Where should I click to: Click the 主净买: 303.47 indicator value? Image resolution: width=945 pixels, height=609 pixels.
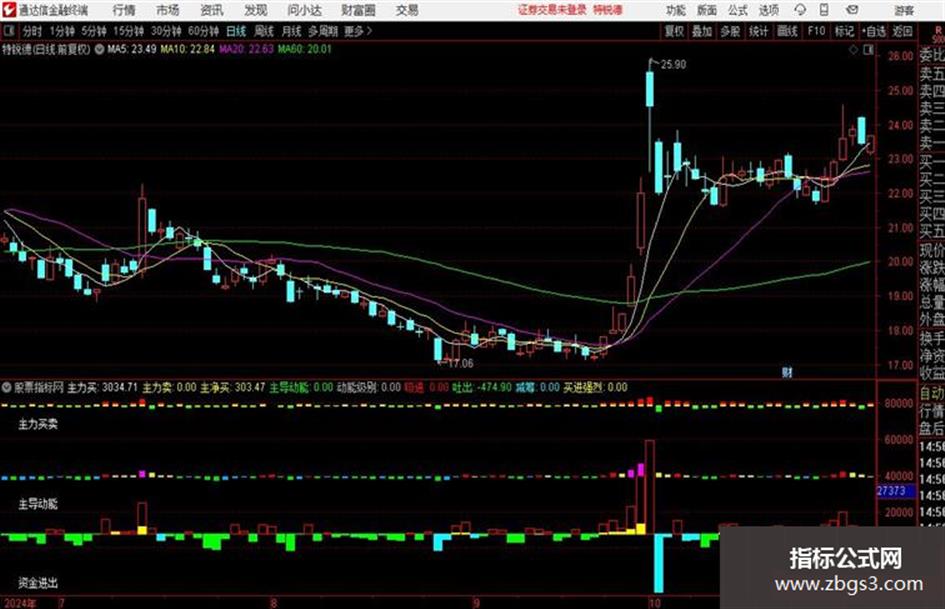pos(232,387)
